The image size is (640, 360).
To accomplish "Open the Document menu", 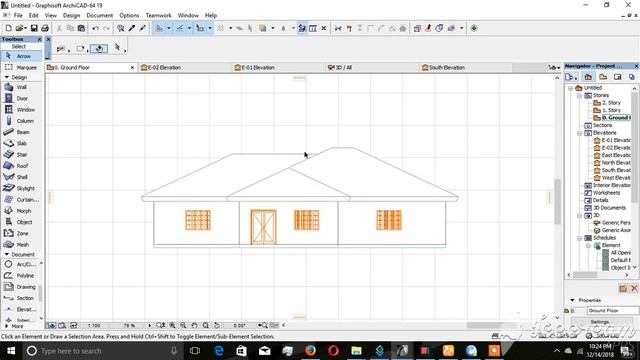I will click(x=100, y=16).
